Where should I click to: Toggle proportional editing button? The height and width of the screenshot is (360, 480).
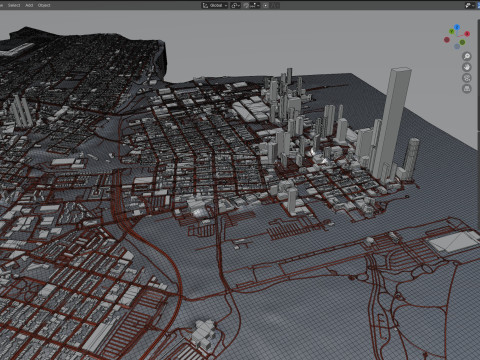[x=266, y=5]
